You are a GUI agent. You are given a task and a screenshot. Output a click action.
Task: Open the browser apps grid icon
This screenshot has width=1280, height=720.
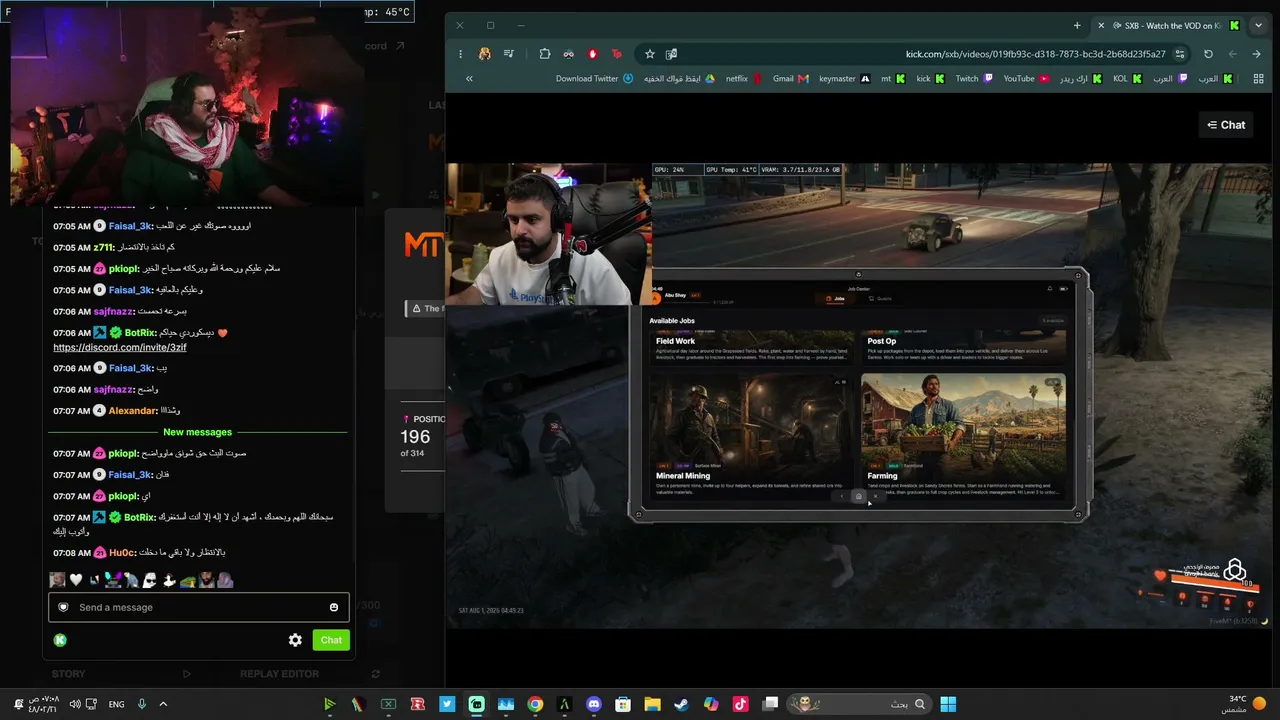tap(1258, 79)
